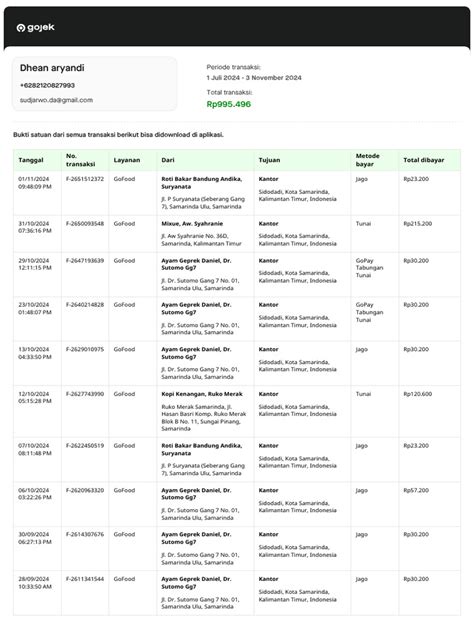Image resolution: width=474 pixels, height=632 pixels.
Task: Click transaction number F-2627743990
Action: coord(85,394)
